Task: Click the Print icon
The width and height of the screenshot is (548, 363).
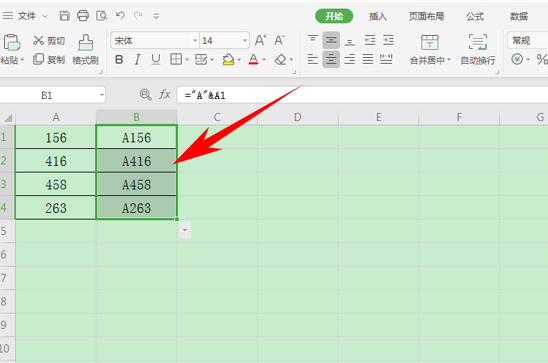Action: (83, 16)
